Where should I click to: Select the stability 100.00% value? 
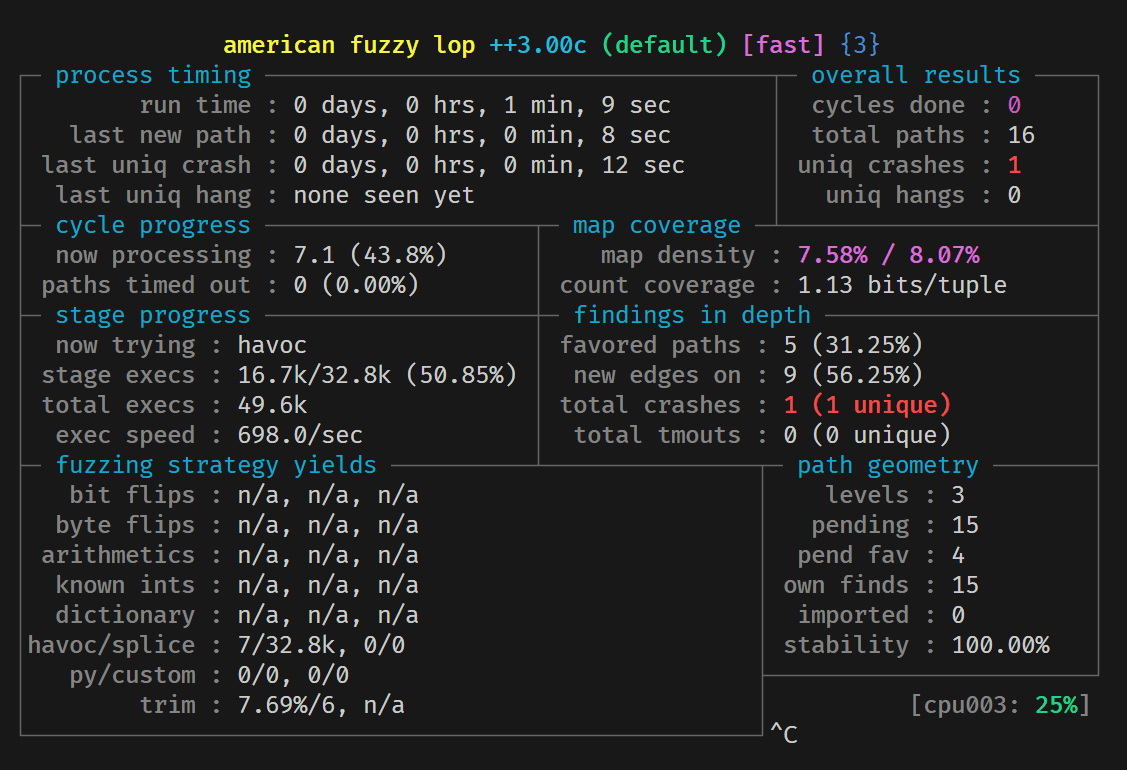pyautogui.click(x=1000, y=645)
